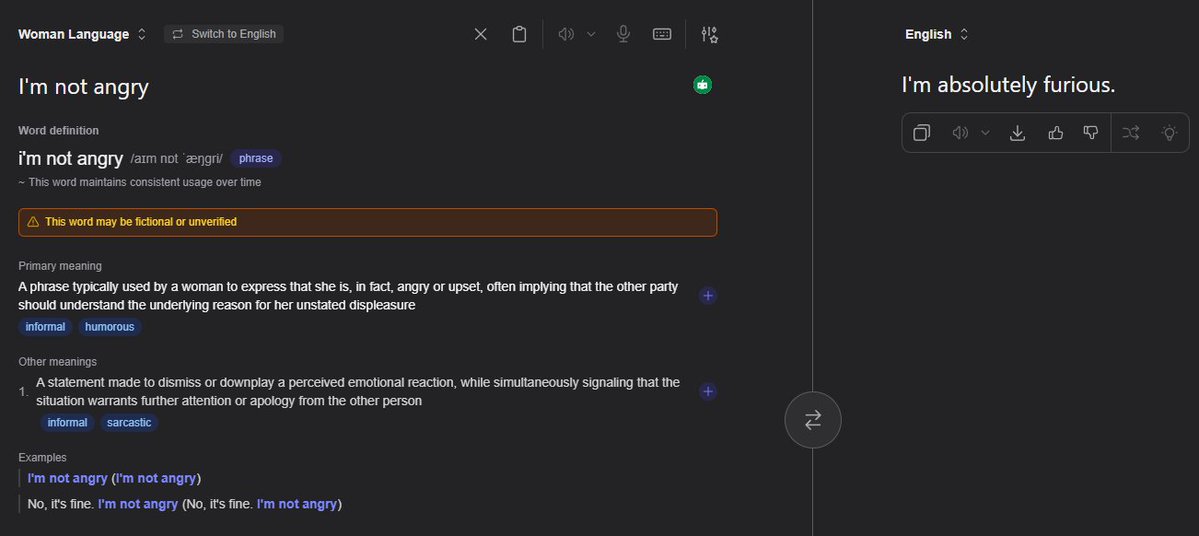Click the source text 'I'm not angry'

[83, 87]
